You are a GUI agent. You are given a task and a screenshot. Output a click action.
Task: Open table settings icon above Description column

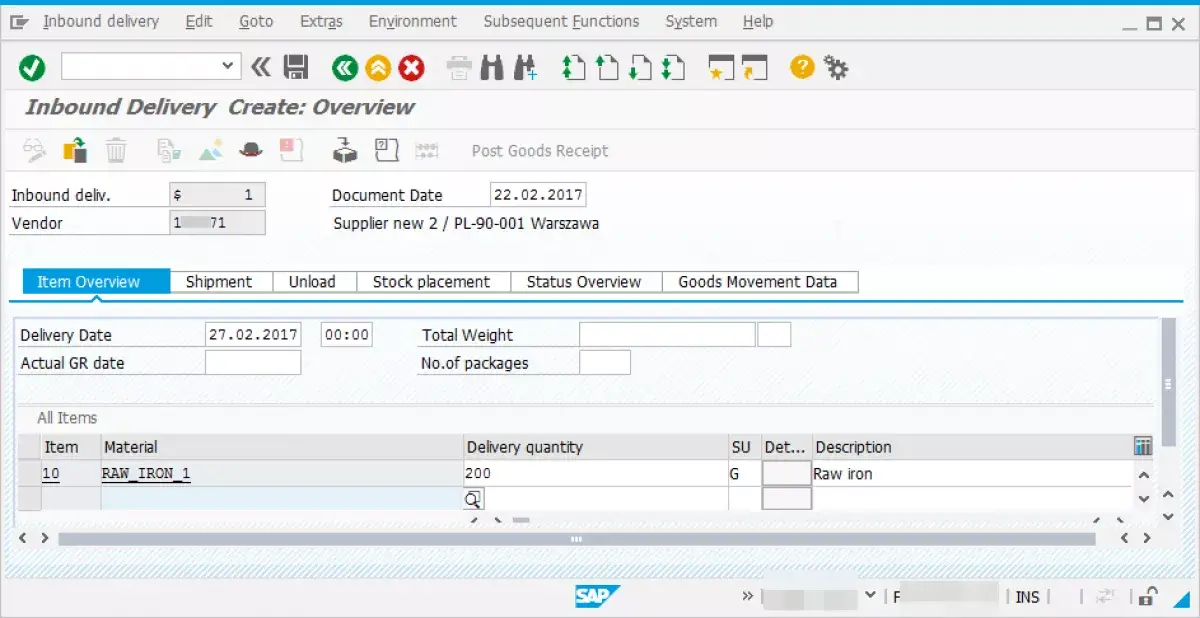pos(1143,446)
